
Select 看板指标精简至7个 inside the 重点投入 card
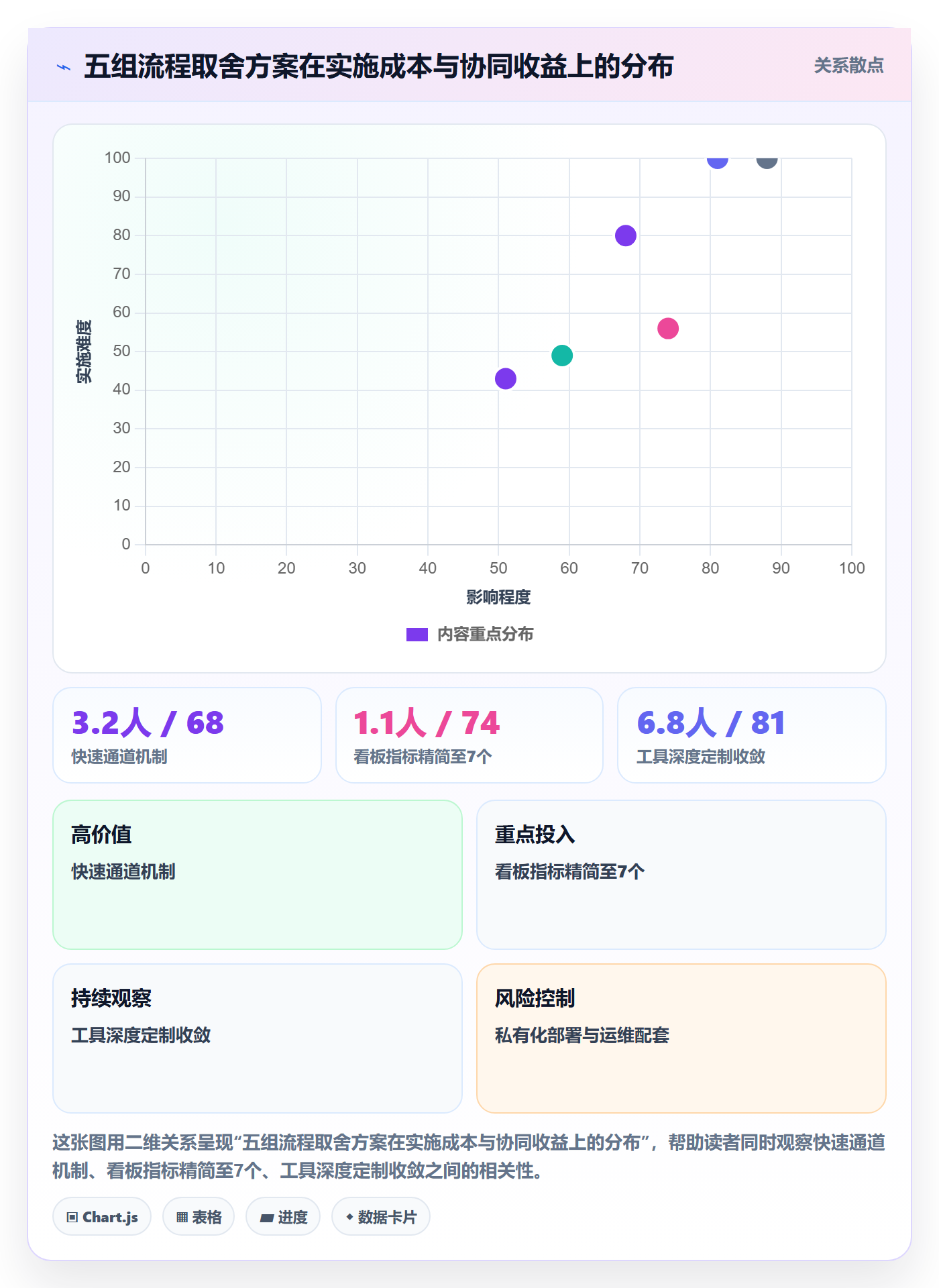570,871
